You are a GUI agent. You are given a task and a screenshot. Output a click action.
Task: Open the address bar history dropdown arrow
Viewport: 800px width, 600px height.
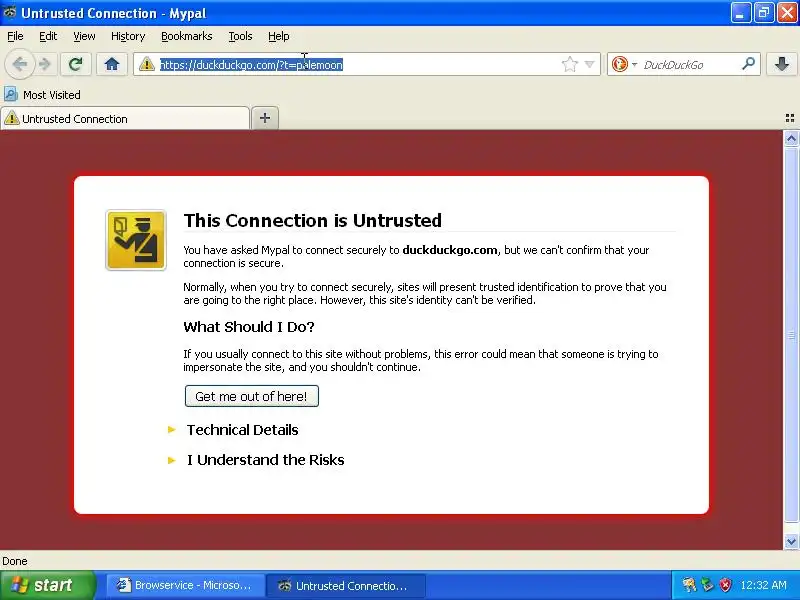pos(589,64)
